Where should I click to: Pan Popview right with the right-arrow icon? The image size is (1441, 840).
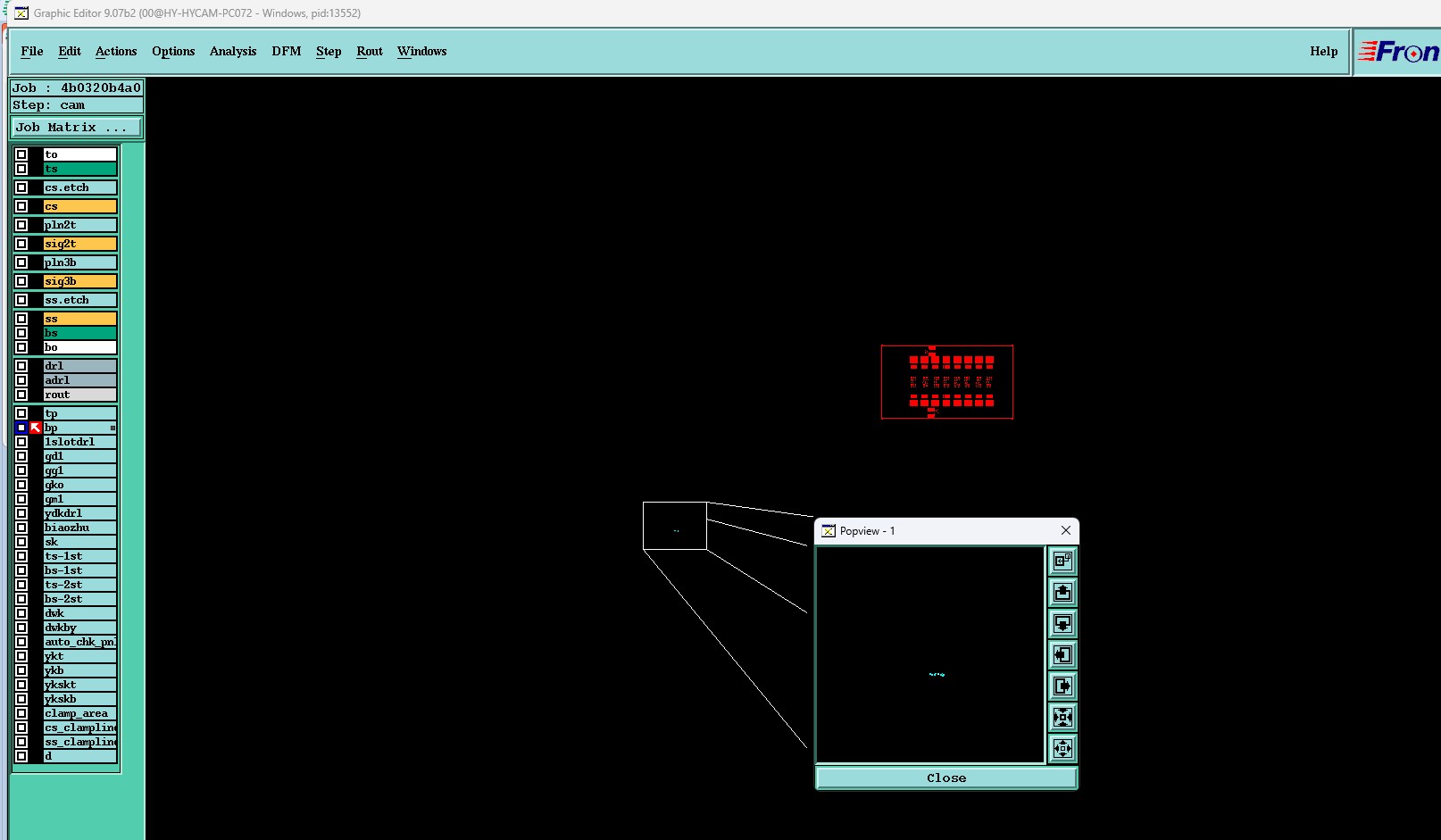coord(1062,686)
